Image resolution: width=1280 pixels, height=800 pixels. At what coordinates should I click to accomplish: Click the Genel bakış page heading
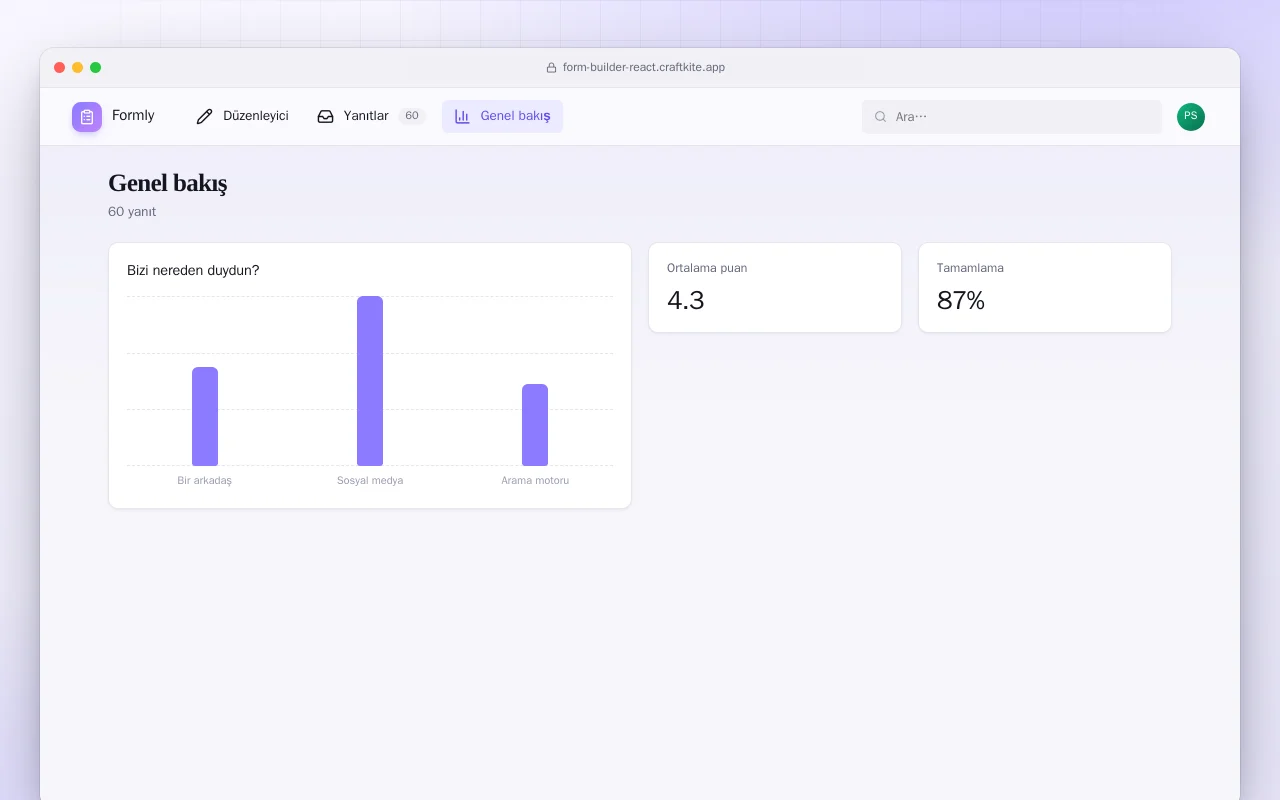pyautogui.click(x=168, y=183)
